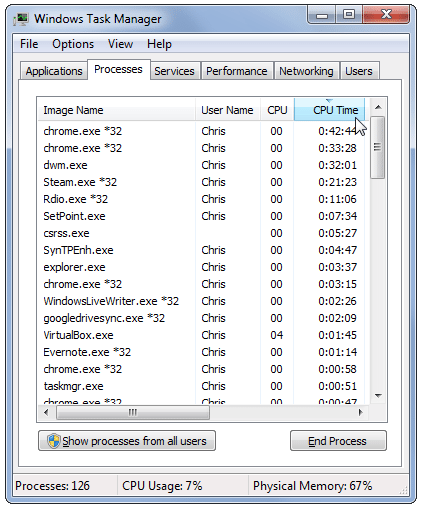421x508 pixels.
Task: Click the left arrow on the horizontal scrollbar
Action: [46, 412]
